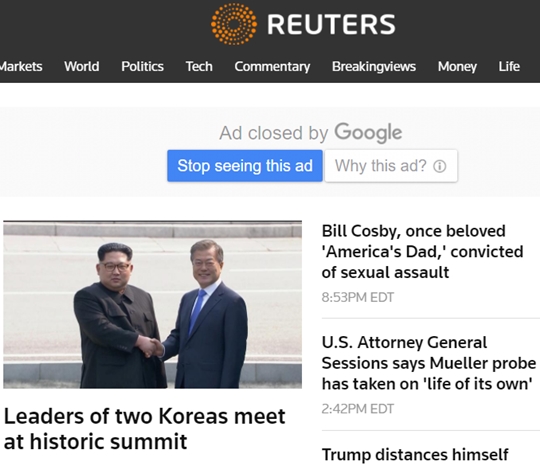
Task: Select the Tech navigation item
Action: [x=199, y=66]
